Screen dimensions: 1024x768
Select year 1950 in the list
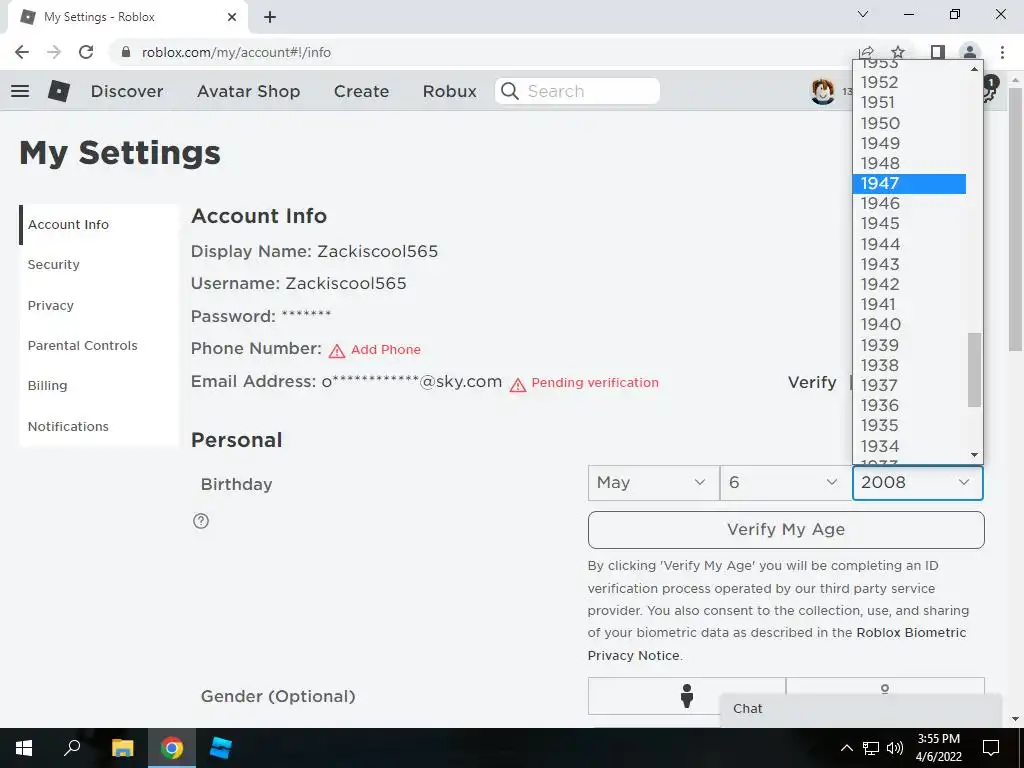click(x=909, y=123)
